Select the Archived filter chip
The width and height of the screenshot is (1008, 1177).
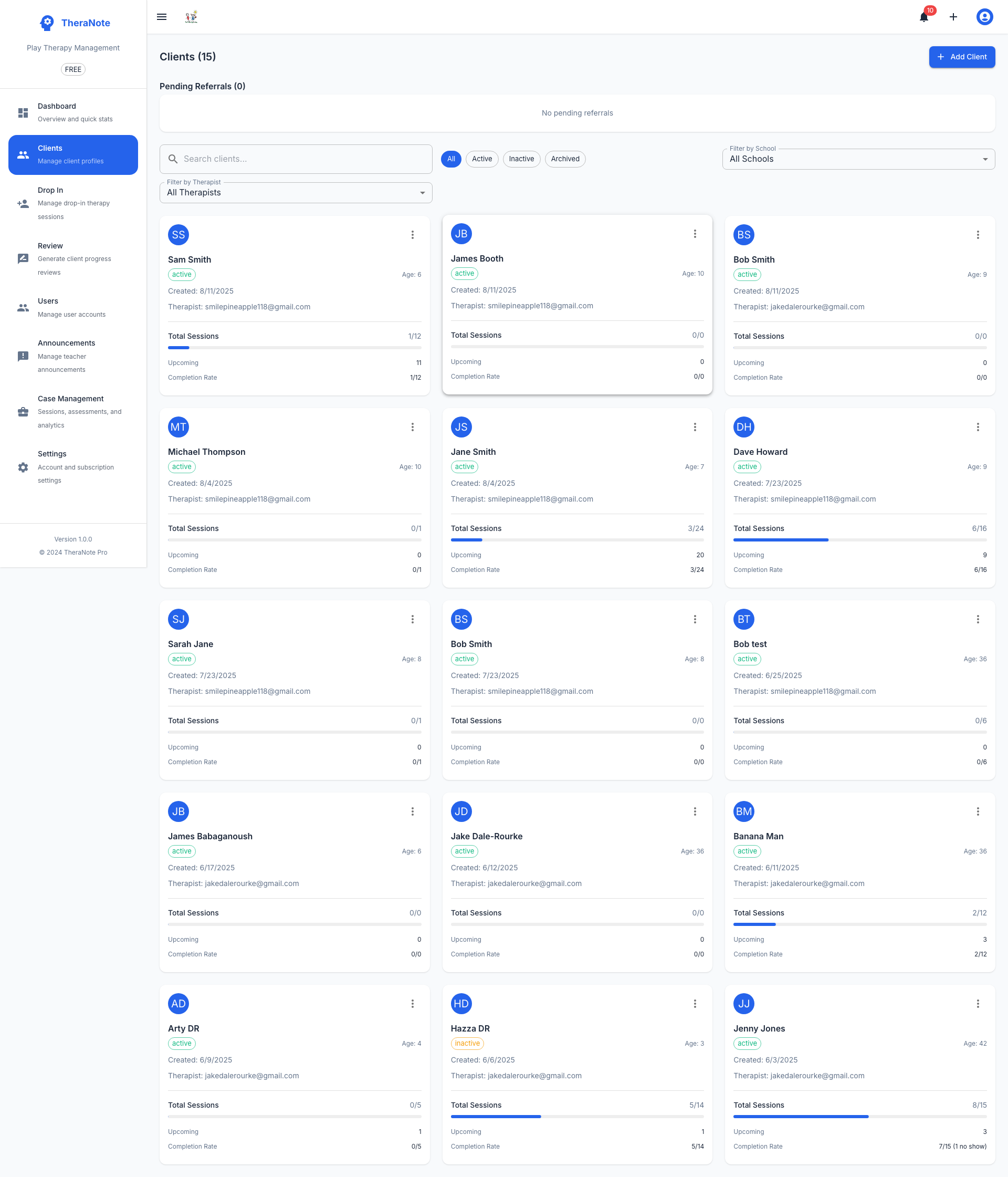tap(564, 159)
